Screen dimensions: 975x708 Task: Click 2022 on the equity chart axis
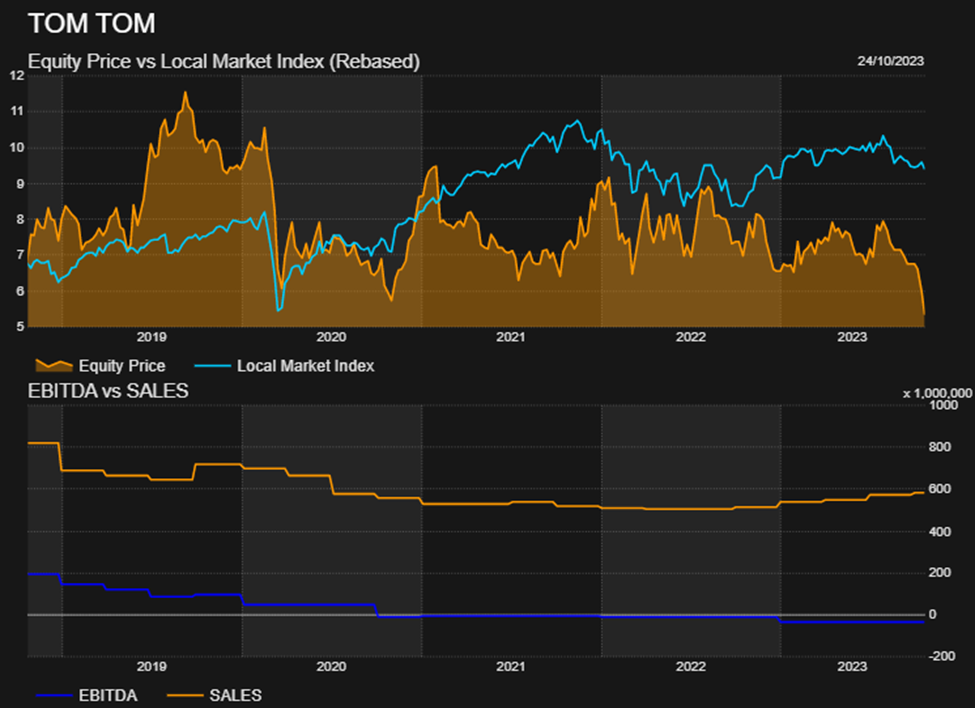(691, 337)
